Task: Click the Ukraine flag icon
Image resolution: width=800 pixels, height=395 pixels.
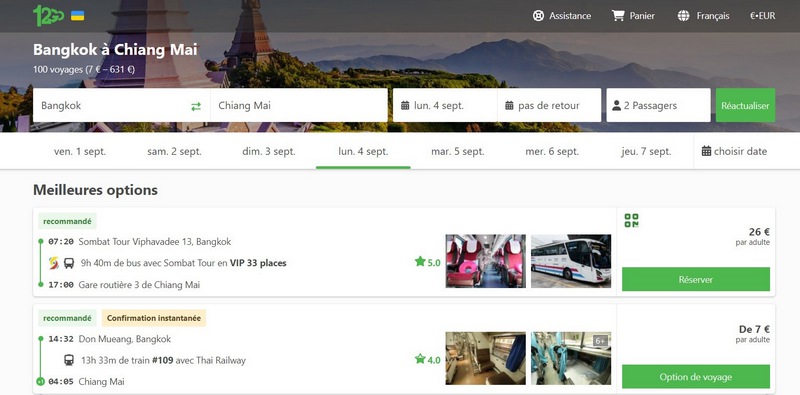Action: (x=78, y=16)
